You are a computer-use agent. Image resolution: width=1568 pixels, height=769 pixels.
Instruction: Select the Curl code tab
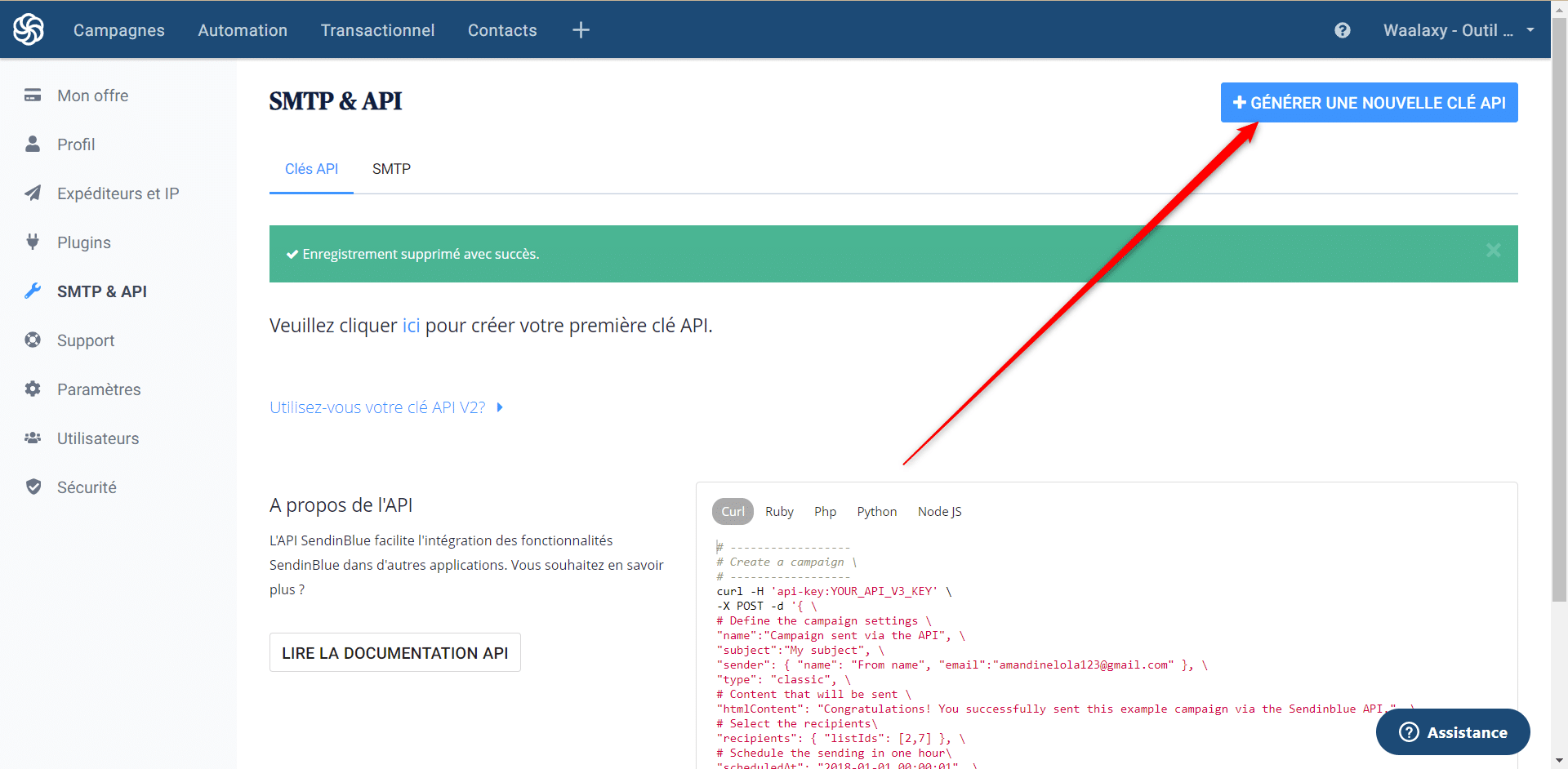pos(733,512)
